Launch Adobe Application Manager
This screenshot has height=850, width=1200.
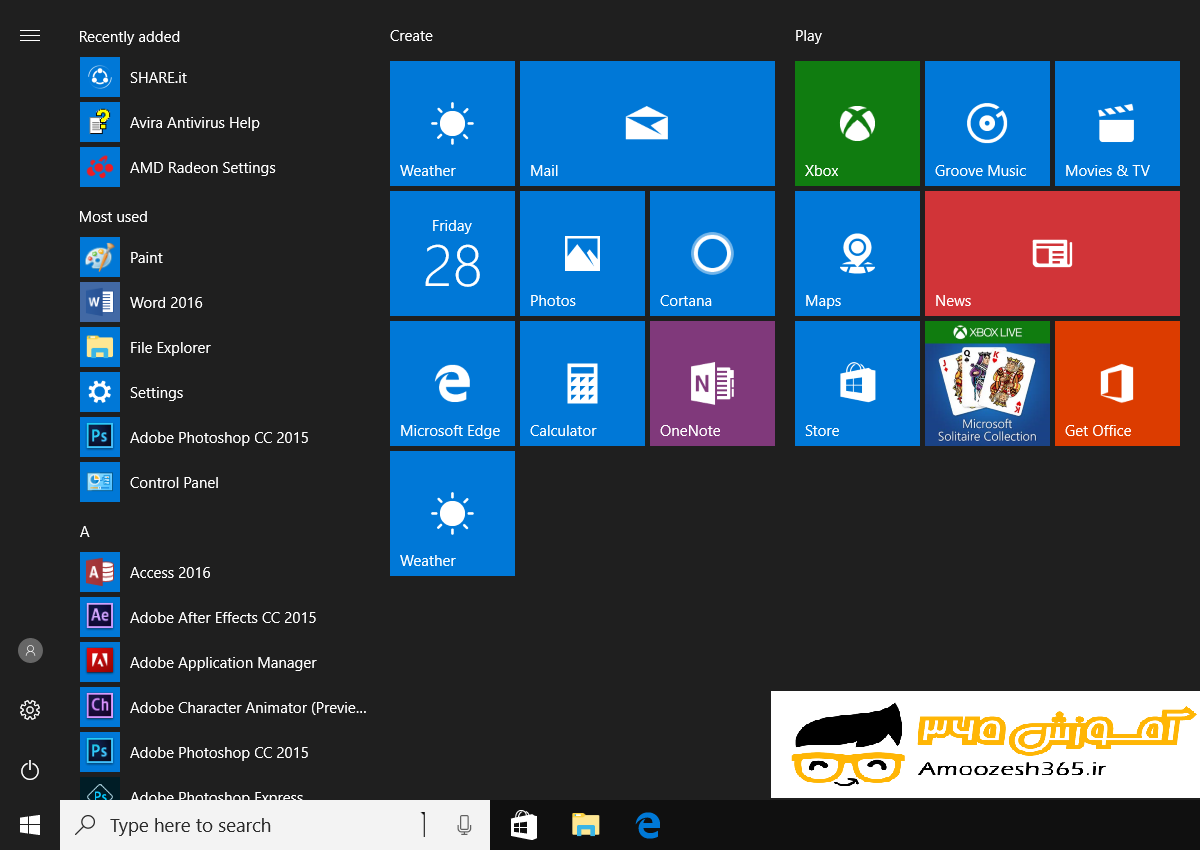pyautogui.click(x=225, y=662)
